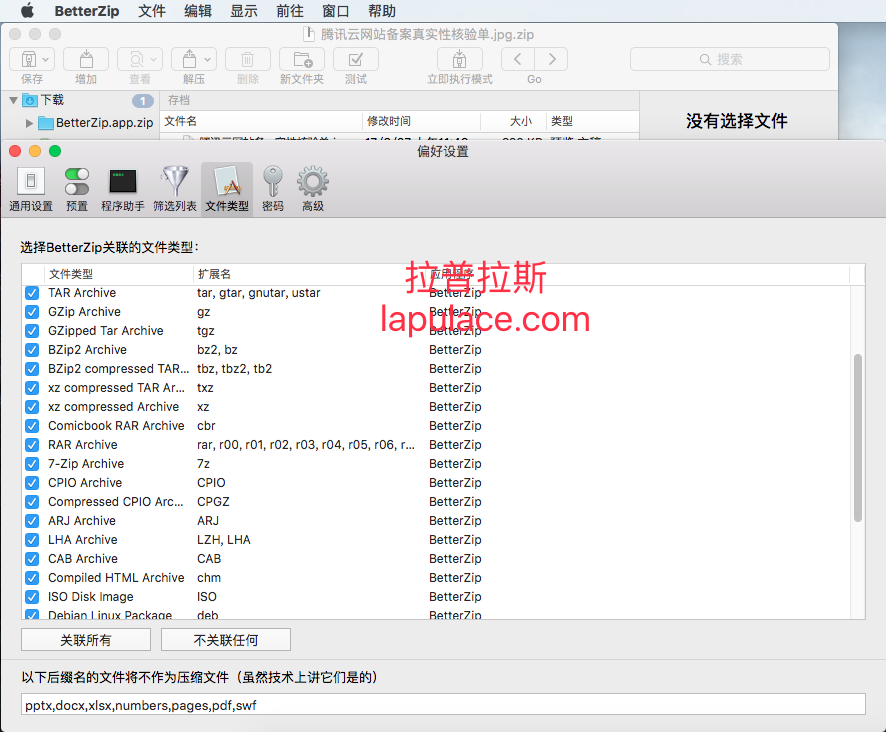Select the 文件类型 preferences pane
886x732 pixels.
[227, 189]
